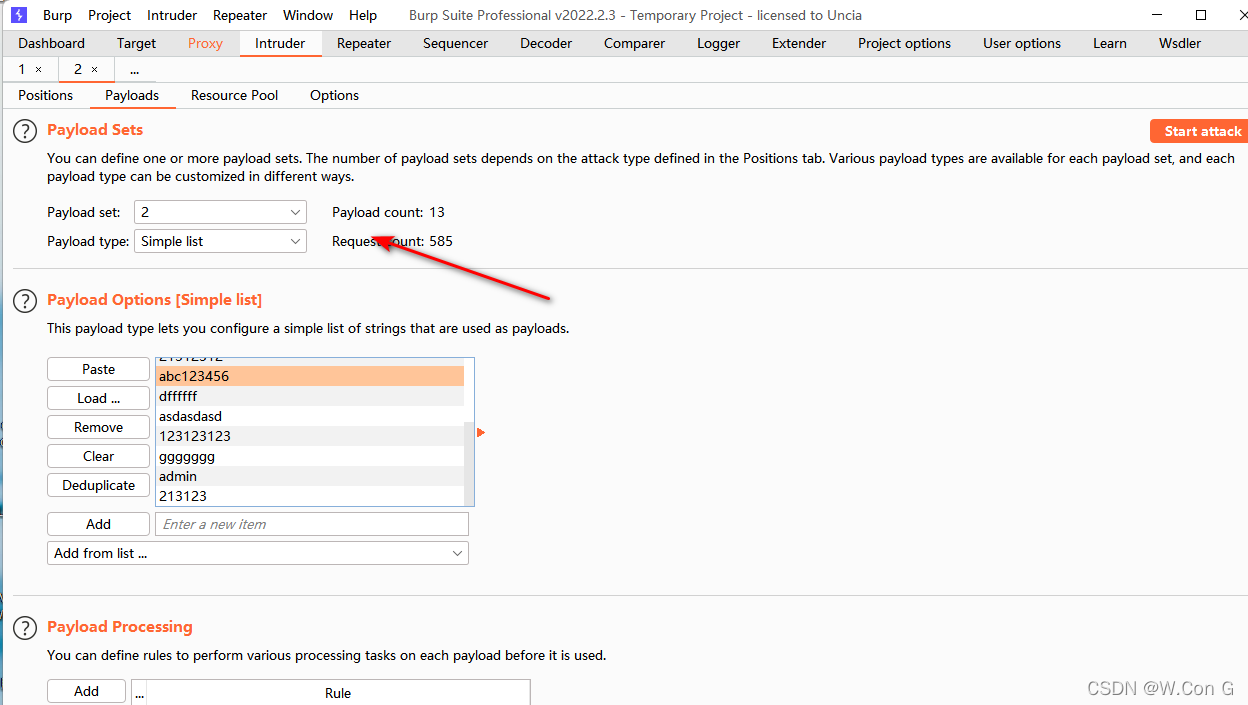Switch to the Dashboard tab
Image resolution: width=1248 pixels, height=705 pixels.
click(51, 43)
